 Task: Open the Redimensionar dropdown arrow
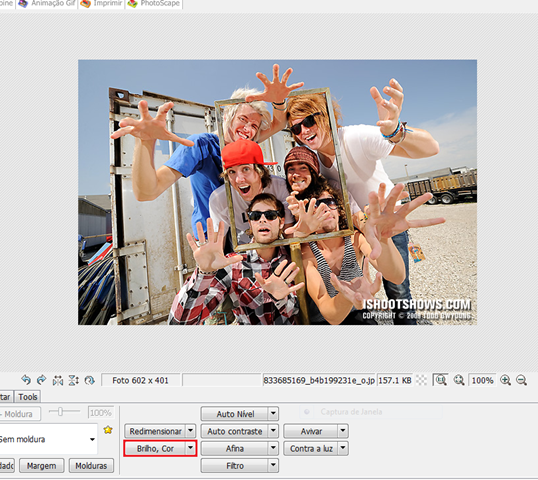[190, 431]
